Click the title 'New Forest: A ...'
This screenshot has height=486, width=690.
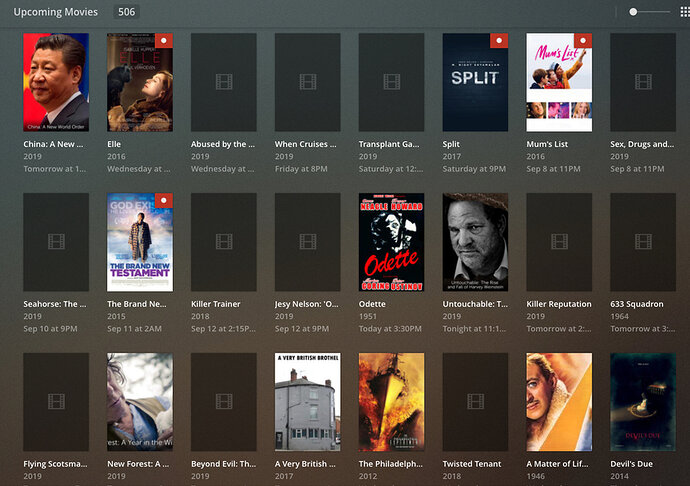pos(138,464)
